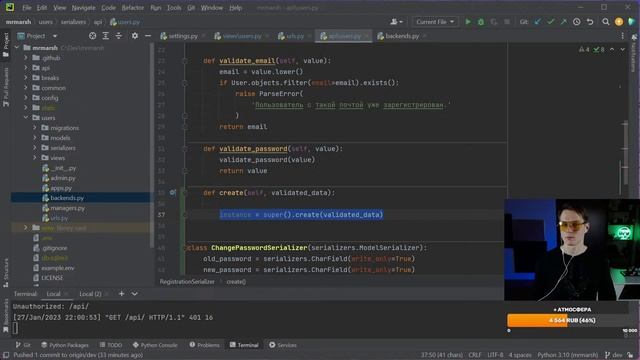Open the Refactor menu
Image resolution: width=640 pixels, height=360 pixels.
coord(133,8)
